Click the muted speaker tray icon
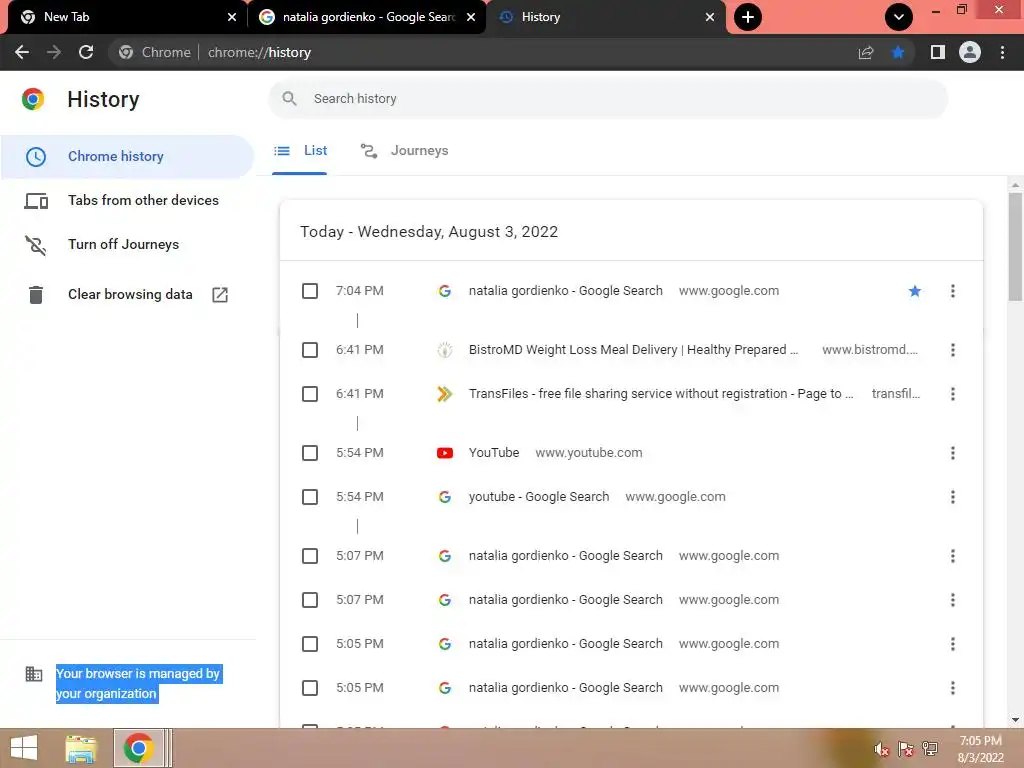 pyautogui.click(x=882, y=749)
